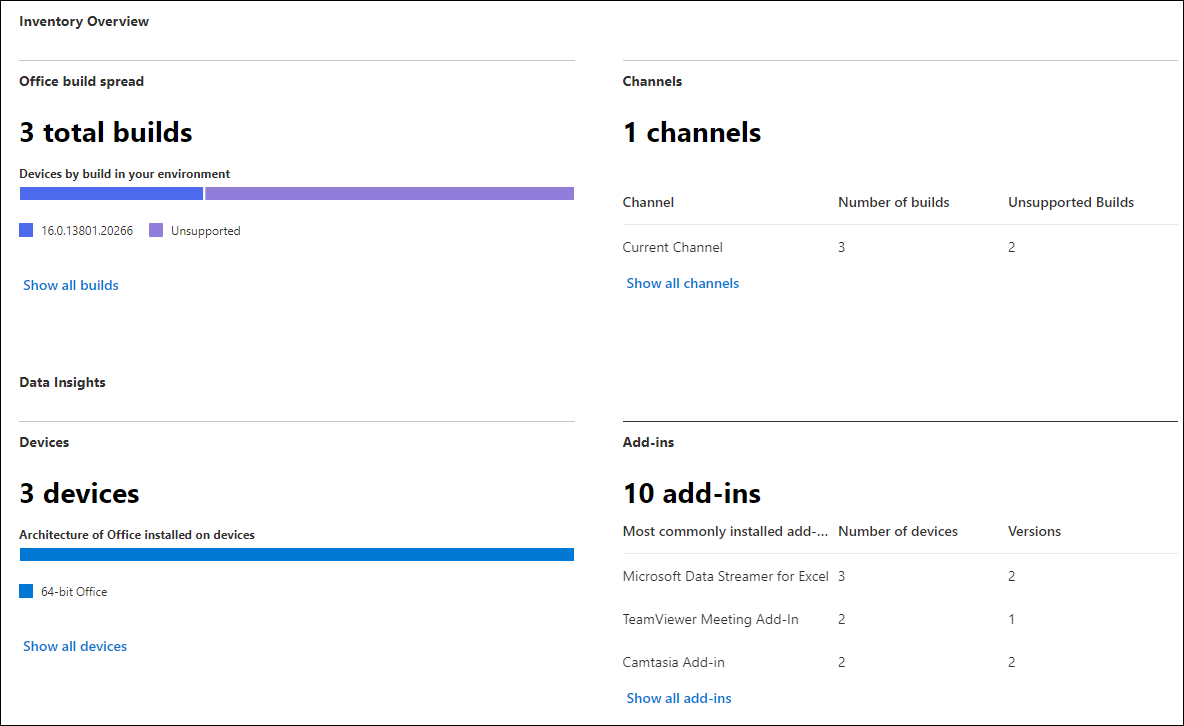Click Architecture of Office installed on devices caption
1184x726 pixels.
tap(137, 535)
